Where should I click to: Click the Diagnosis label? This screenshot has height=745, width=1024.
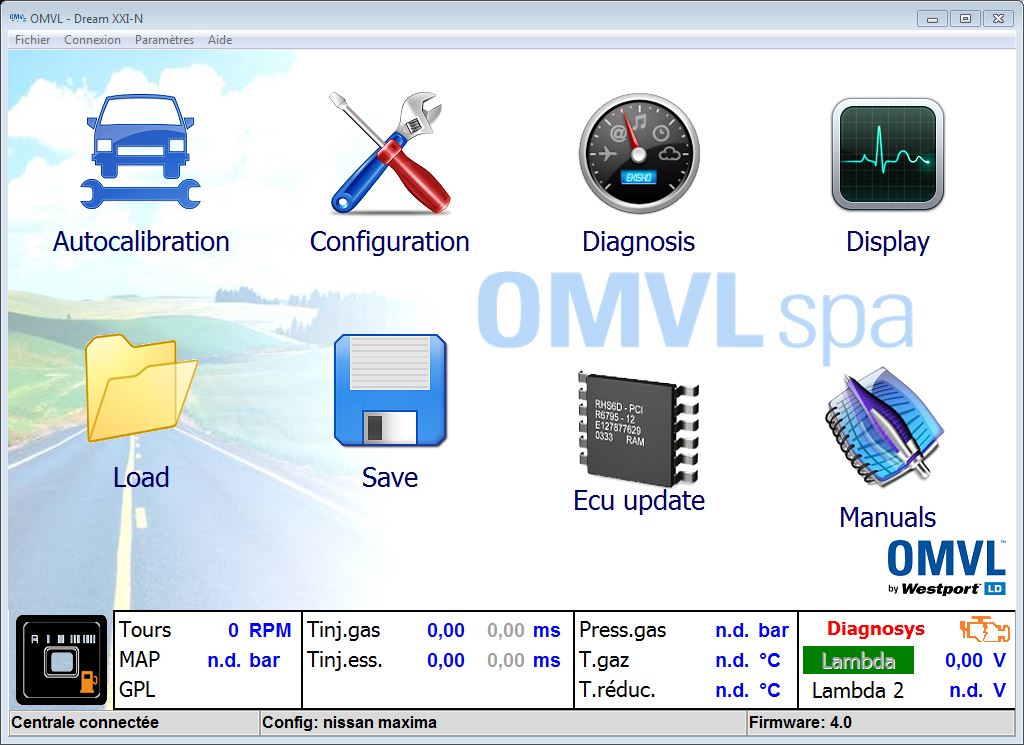[x=639, y=242]
